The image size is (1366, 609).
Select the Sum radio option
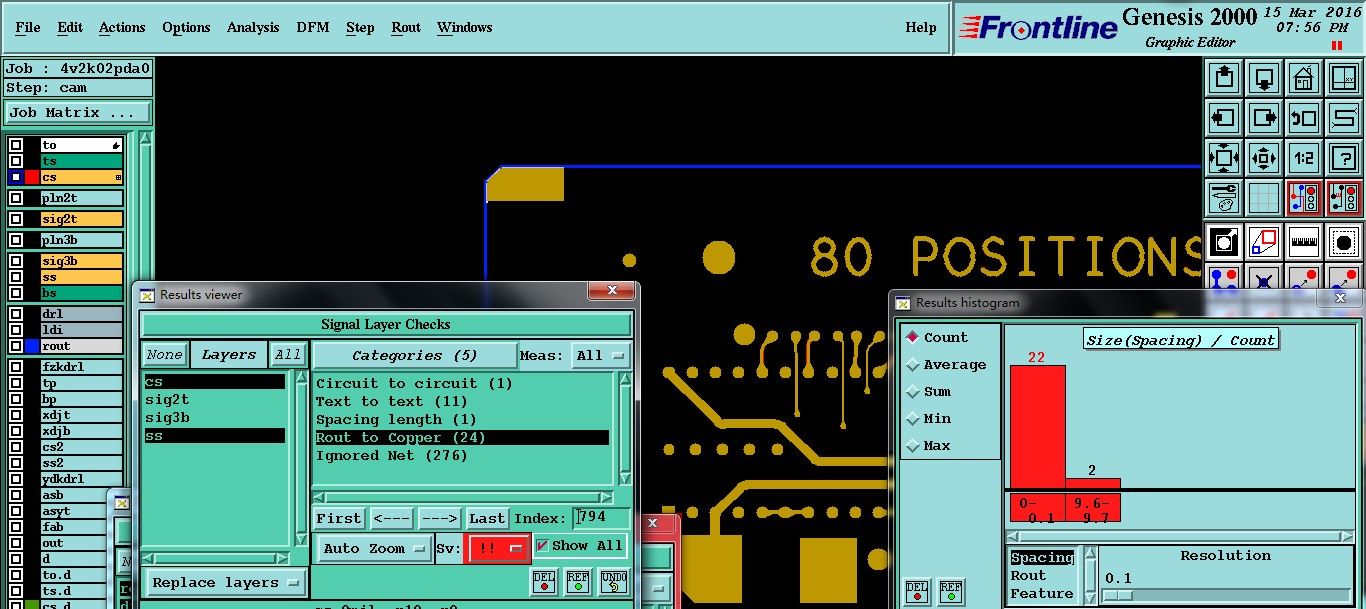(929, 392)
